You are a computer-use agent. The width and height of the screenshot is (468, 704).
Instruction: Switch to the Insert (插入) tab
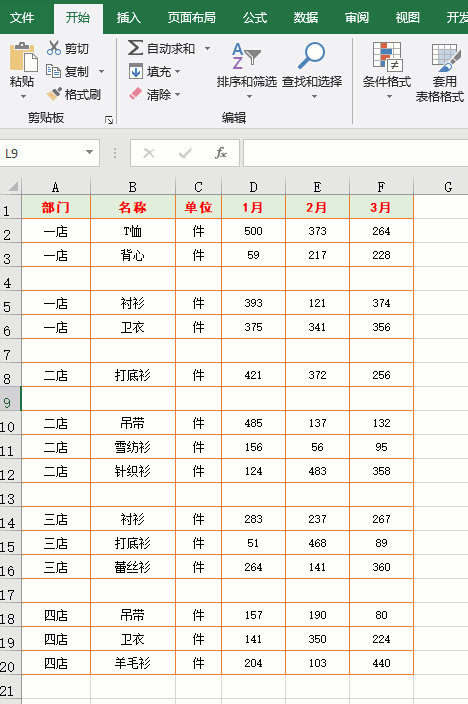click(129, 18)
